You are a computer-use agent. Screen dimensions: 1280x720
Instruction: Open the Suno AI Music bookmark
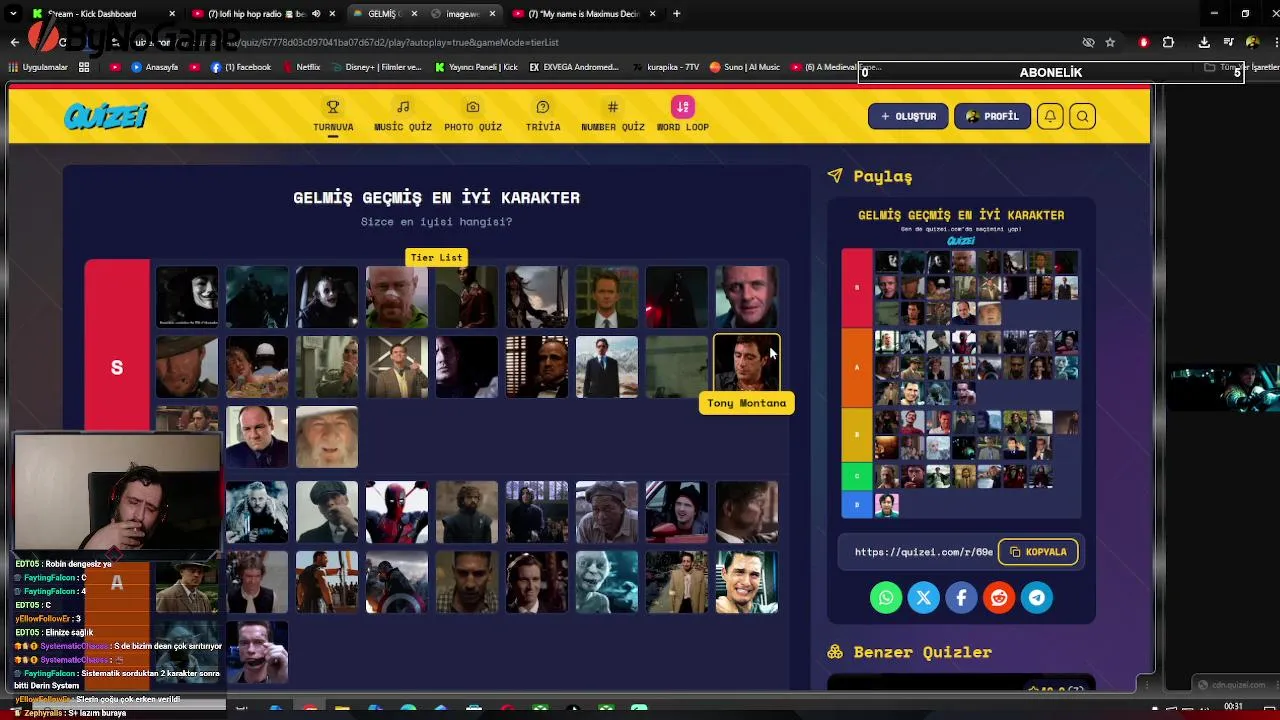pos(745,67)
